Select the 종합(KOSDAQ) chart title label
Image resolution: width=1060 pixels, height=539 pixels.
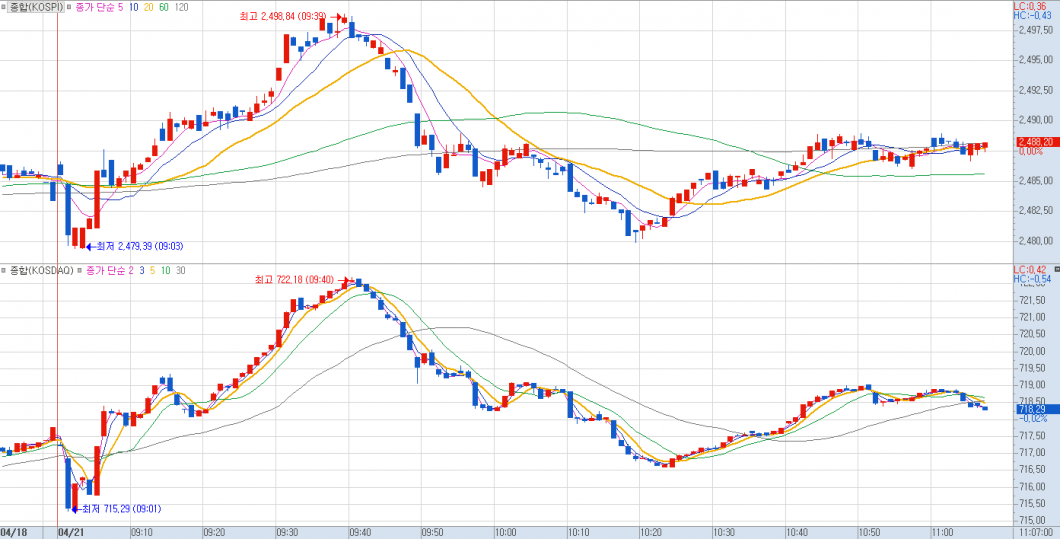tap(42, 271)
